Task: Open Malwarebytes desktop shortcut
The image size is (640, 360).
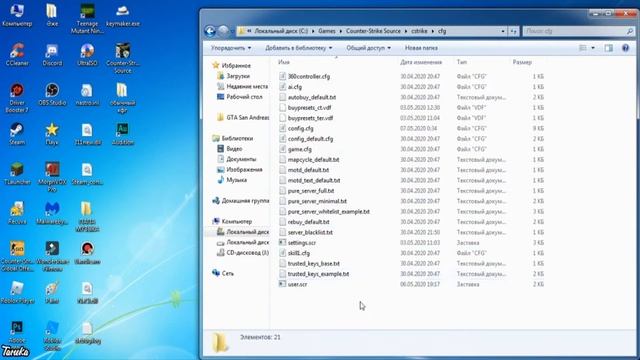Action: click(x=52, y=213)
